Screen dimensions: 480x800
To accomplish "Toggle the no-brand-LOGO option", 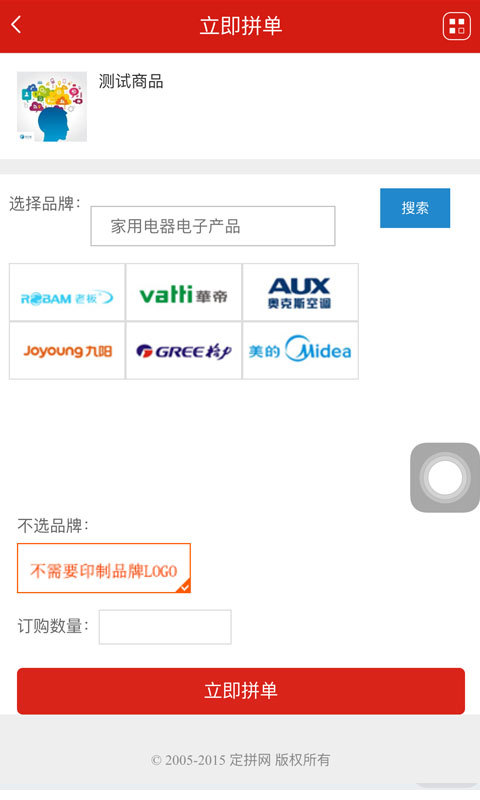I will (104, 568).
